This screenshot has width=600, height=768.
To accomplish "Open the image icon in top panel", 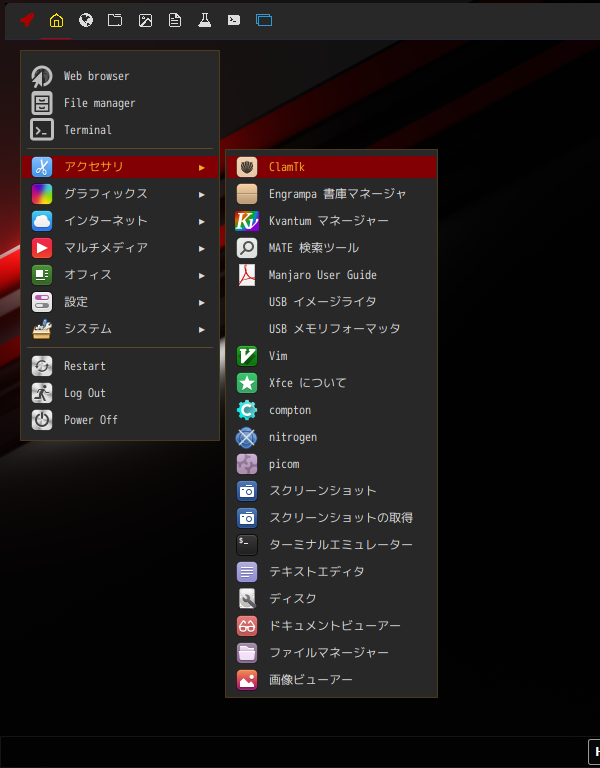I will tap(145, 20).
